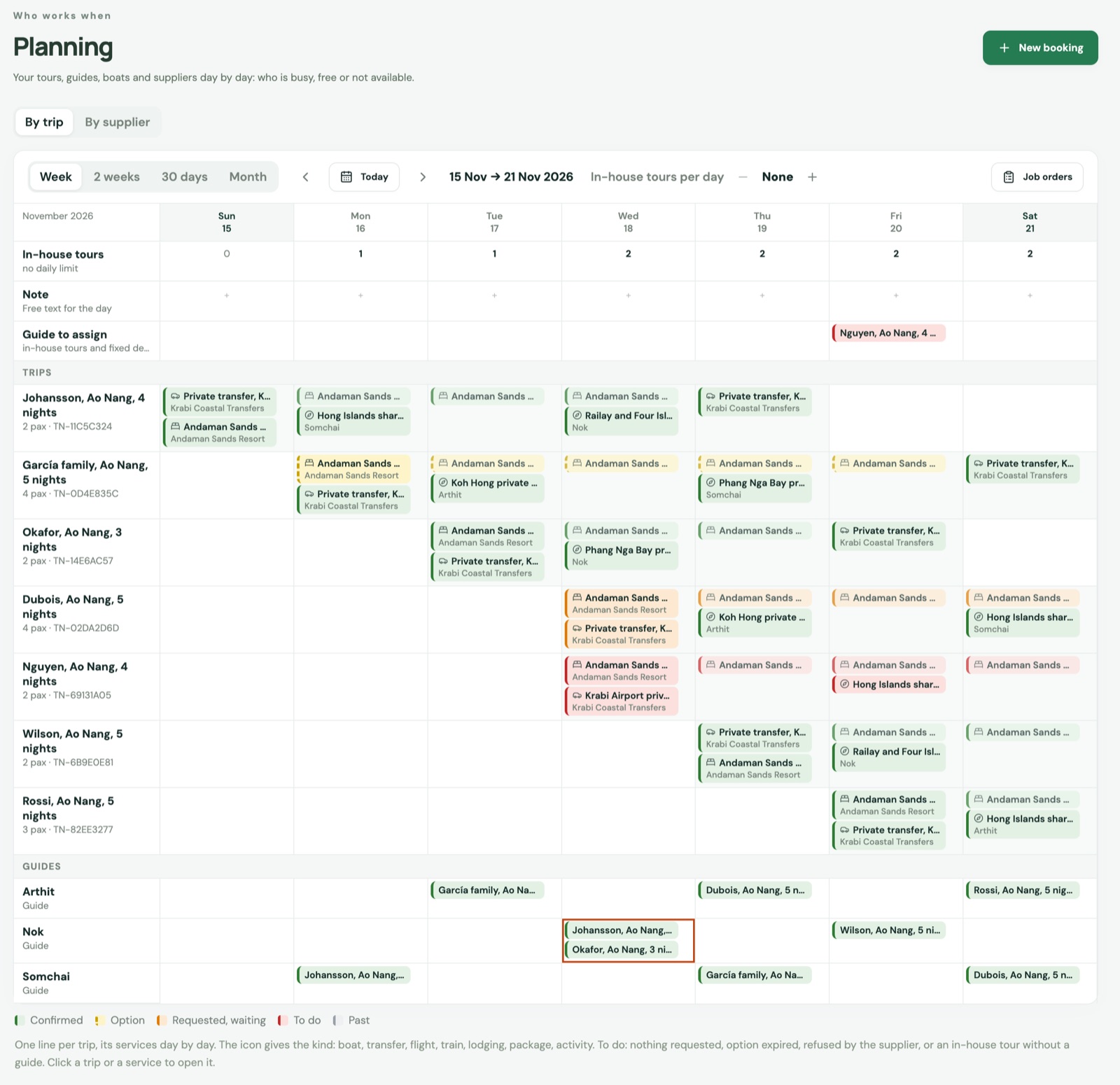This screenshot has height=1085, width=1120.
Task: Add a note for Thu 19
Action: pos(762,295)
